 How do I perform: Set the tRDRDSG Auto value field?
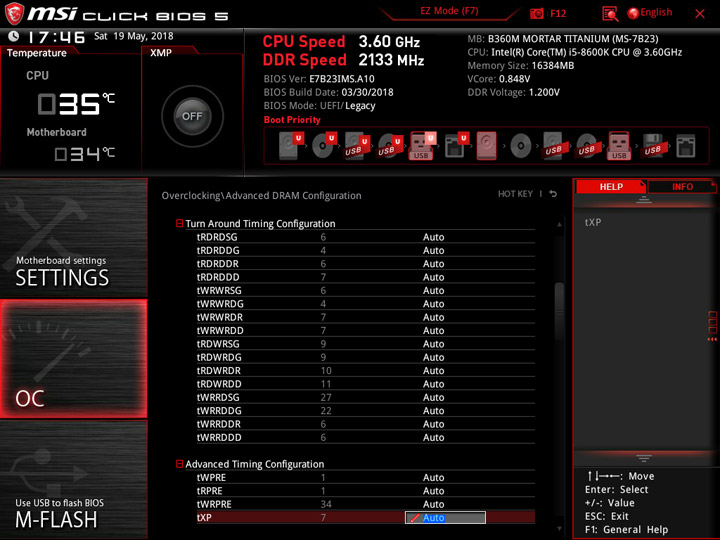[433, 237]
